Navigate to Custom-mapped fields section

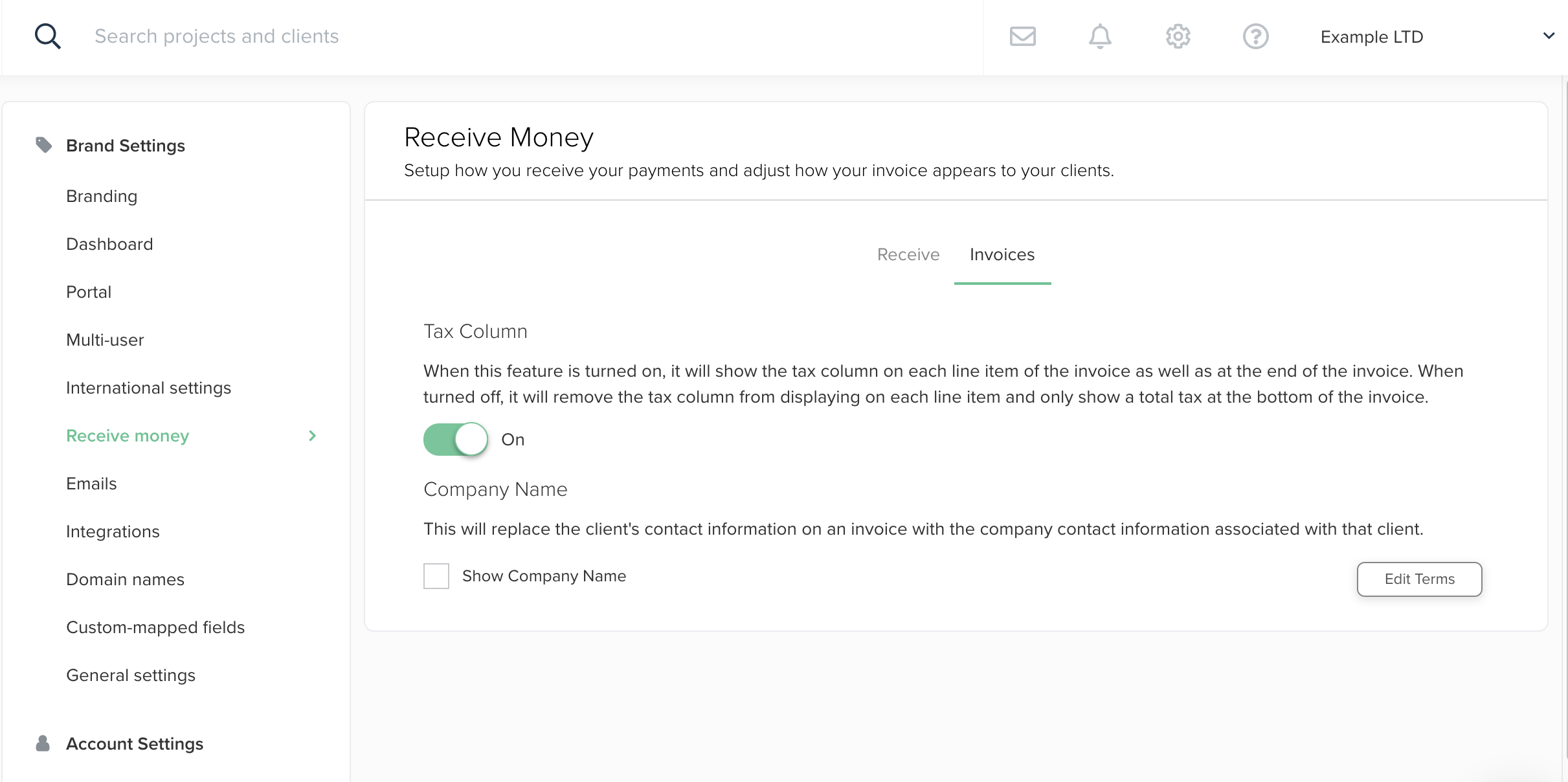(156, 627)
